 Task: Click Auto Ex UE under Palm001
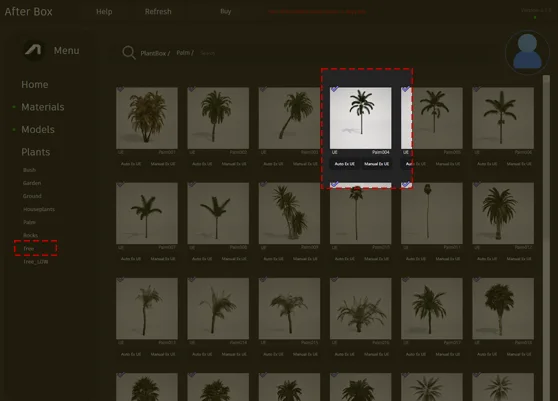(131, 164)
